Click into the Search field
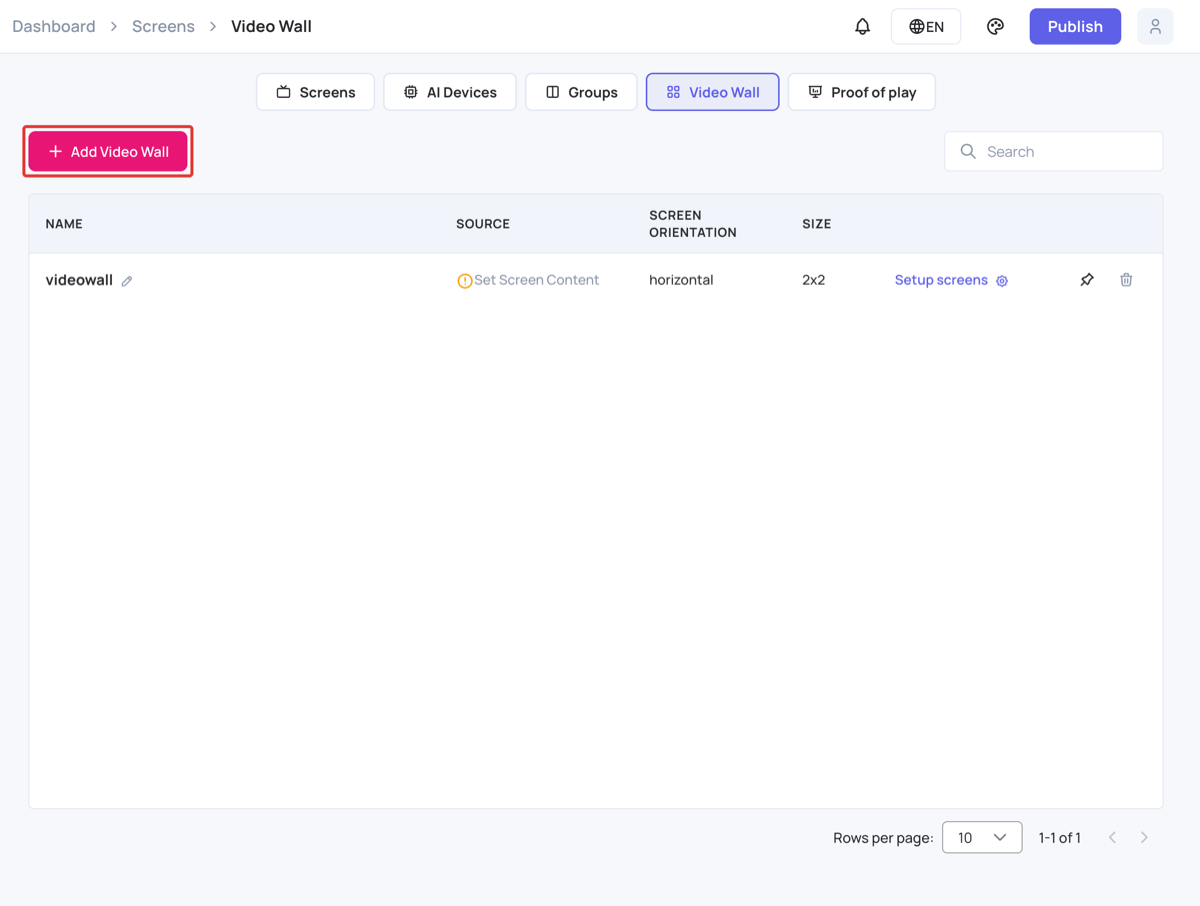Viewport: 1200px width, 906px height. point(1053,152)
